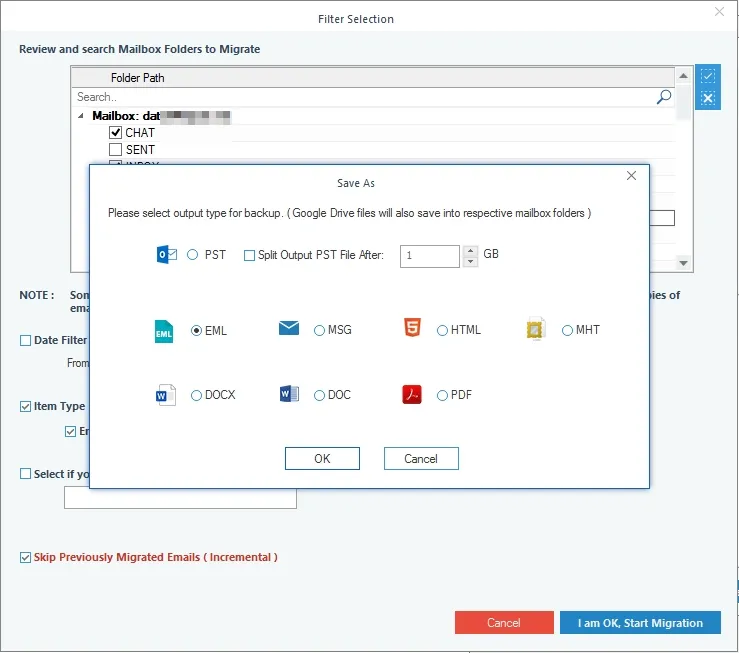The width and height of the screenshot is (739, 653).
Task: Toggle the checkbox under Item Type
Action: [70, 431]
